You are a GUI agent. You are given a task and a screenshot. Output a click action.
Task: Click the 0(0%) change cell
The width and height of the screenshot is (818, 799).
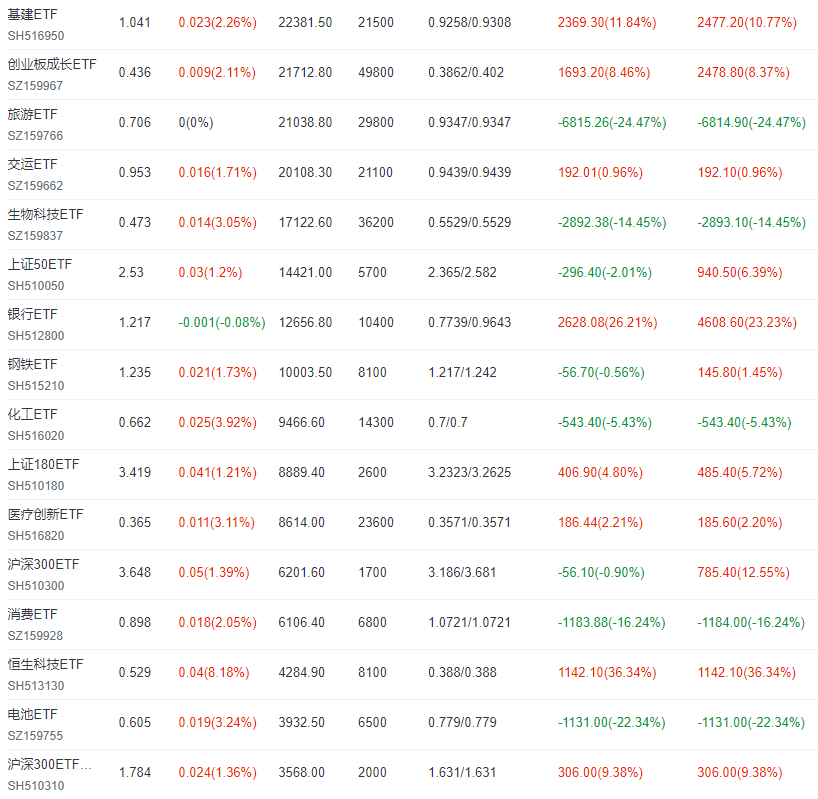[x=196, y=123]
